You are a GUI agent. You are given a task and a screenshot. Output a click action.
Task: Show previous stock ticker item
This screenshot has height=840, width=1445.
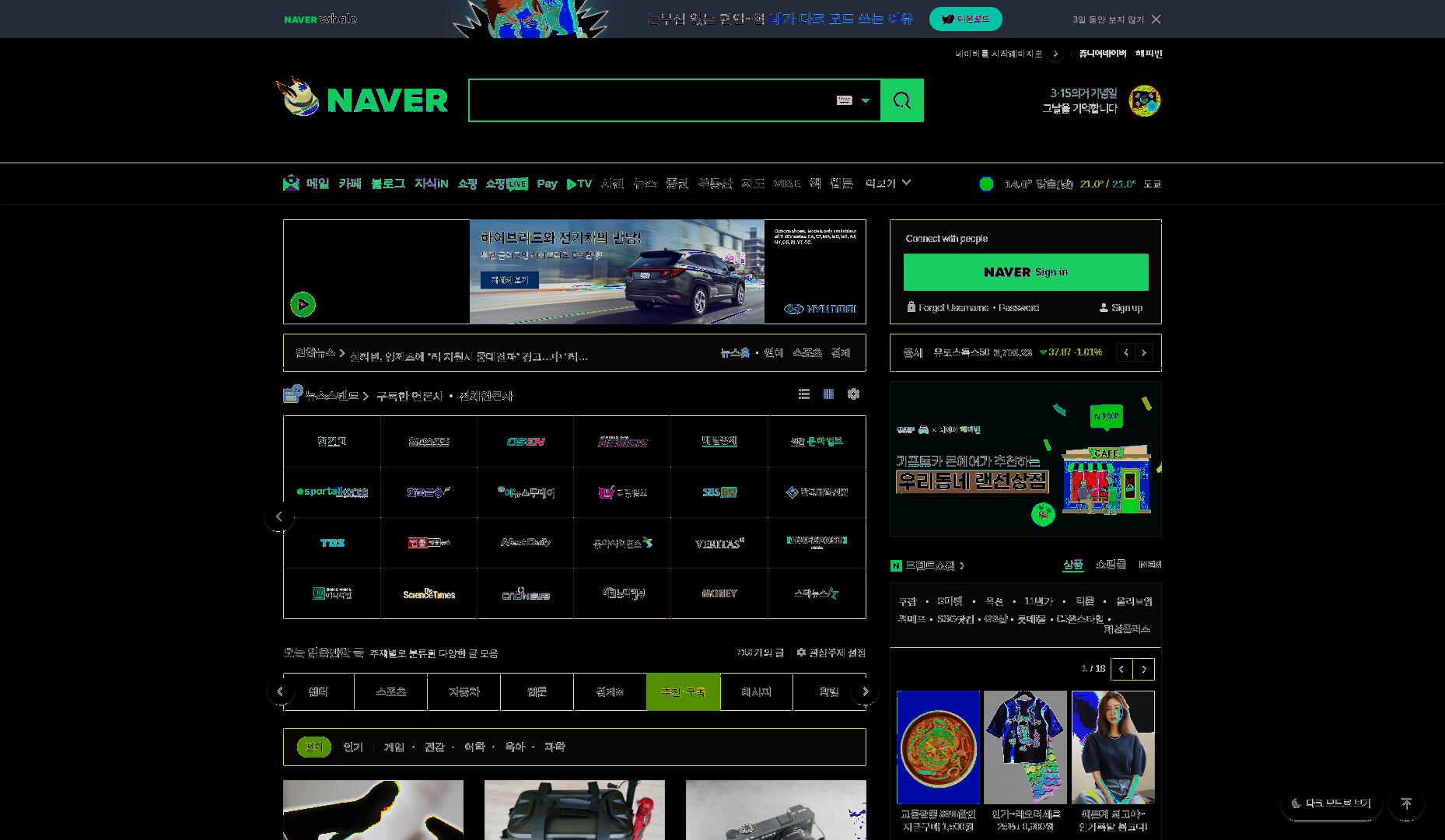1125,352
